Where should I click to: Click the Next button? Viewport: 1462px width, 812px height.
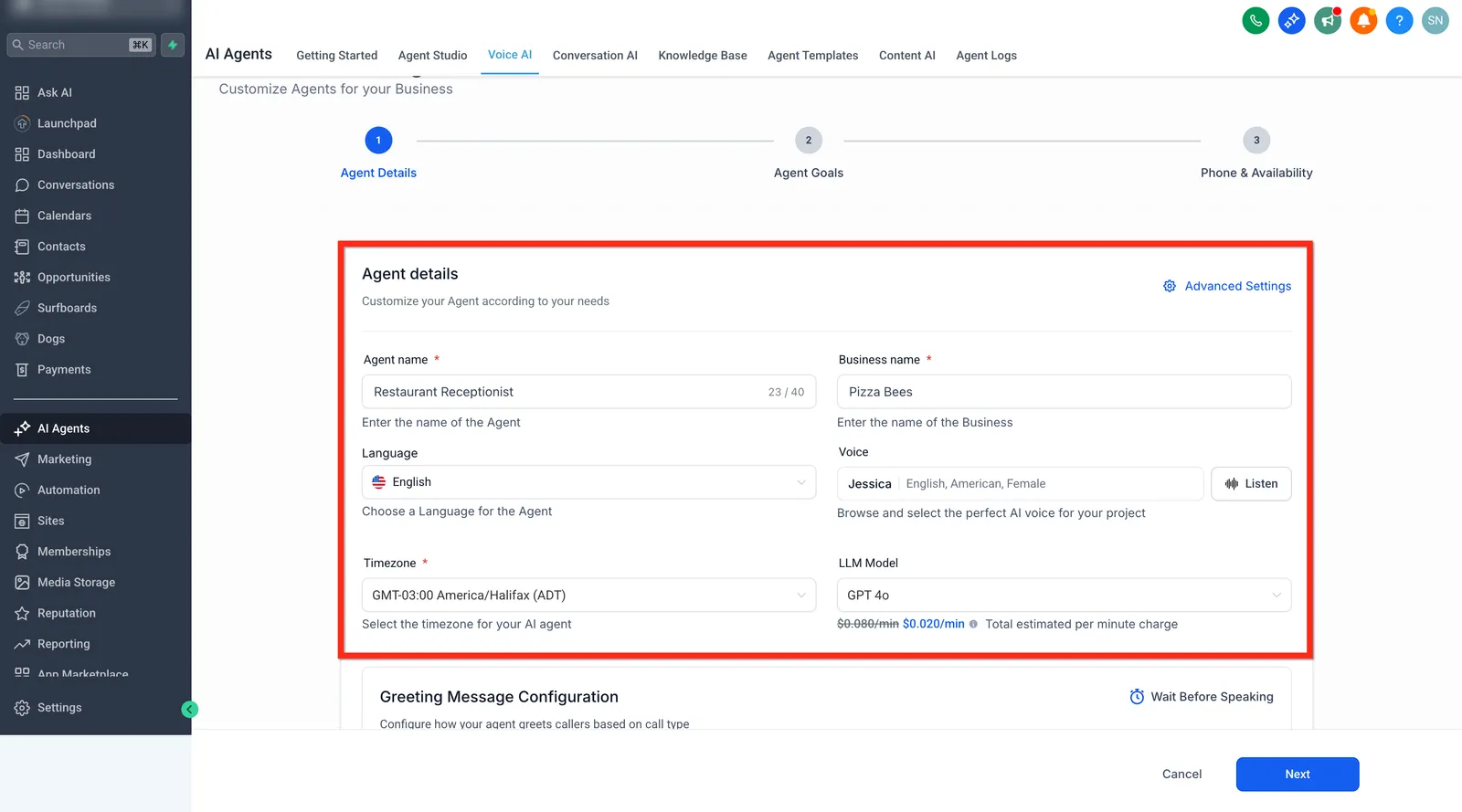click(x=1298, y=774)
